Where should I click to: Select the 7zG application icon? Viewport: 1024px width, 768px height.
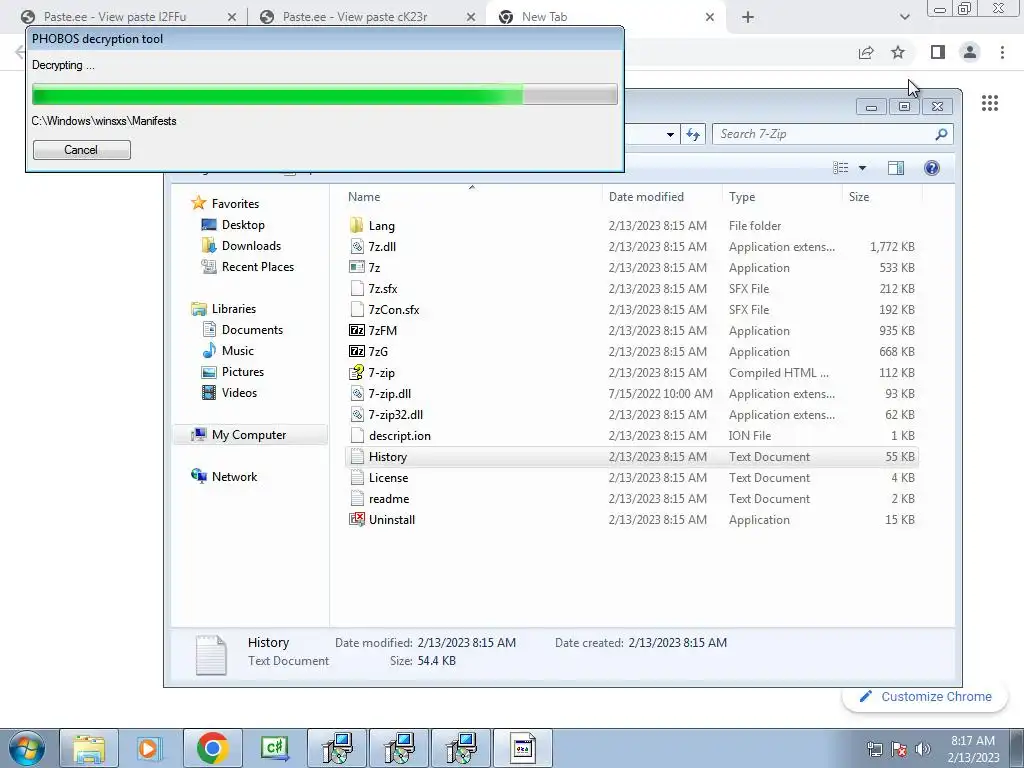(357, 351)
